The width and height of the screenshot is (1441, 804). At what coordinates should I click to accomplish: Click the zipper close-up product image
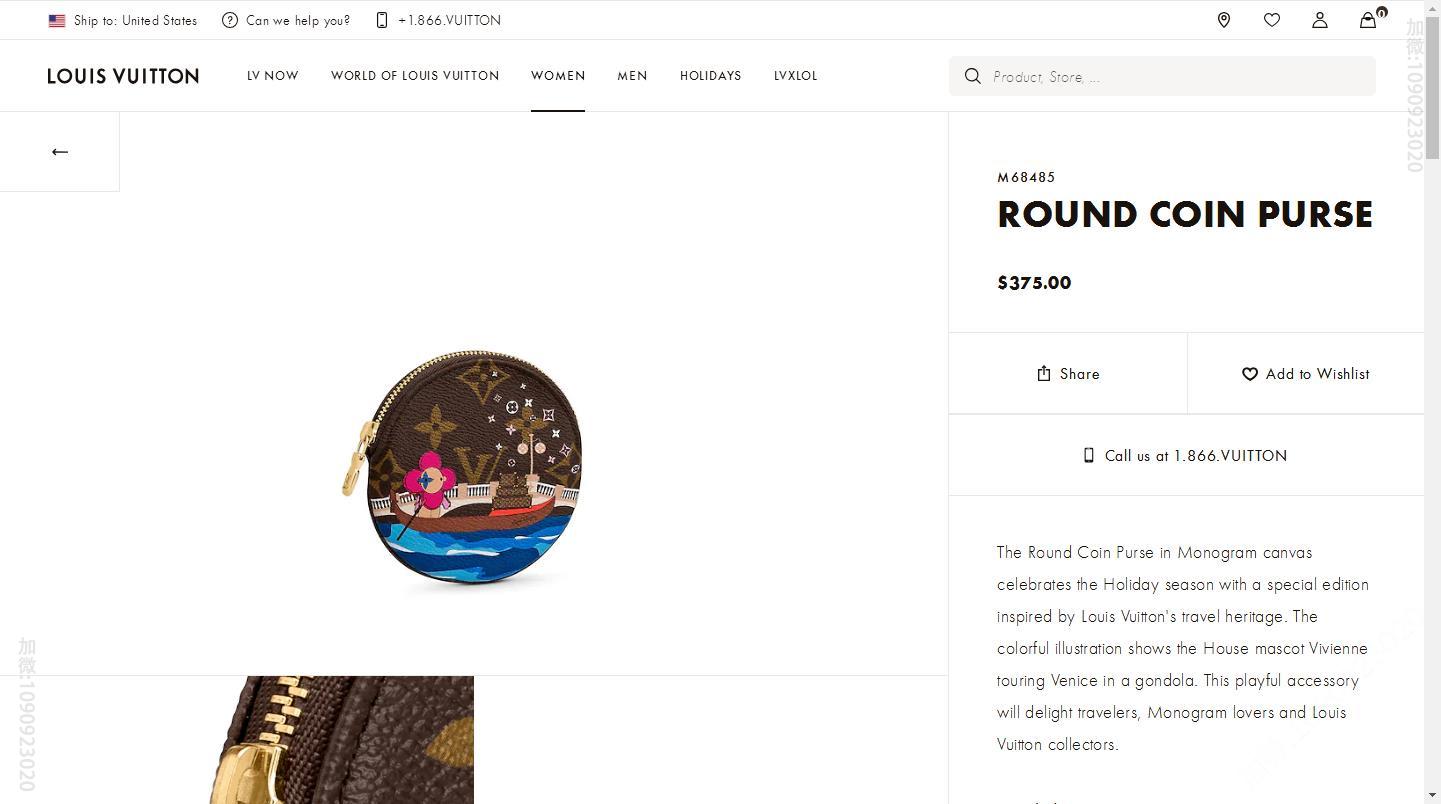341,740
